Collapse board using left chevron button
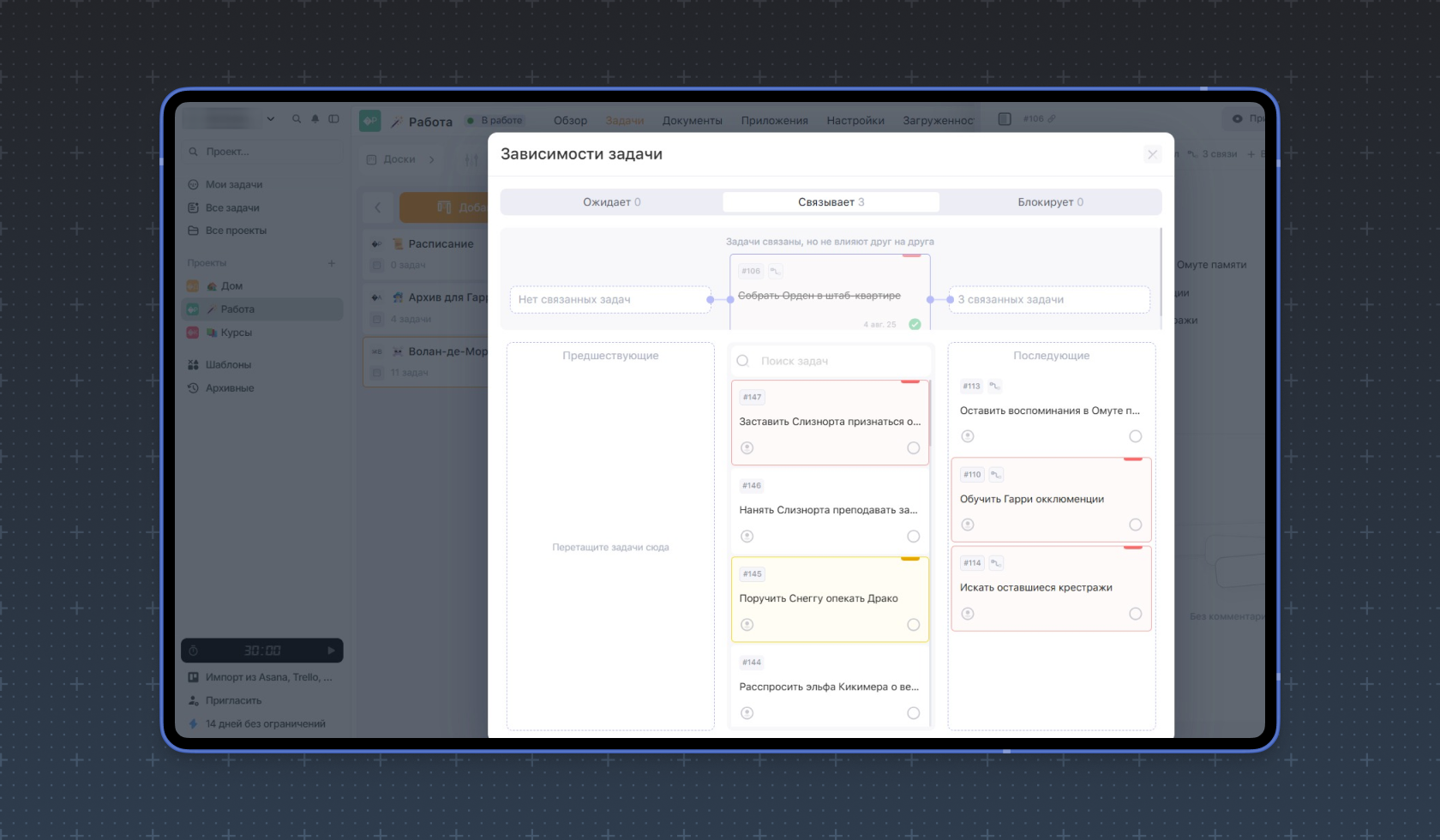1440x840 pixels. [x=378, y=207]
